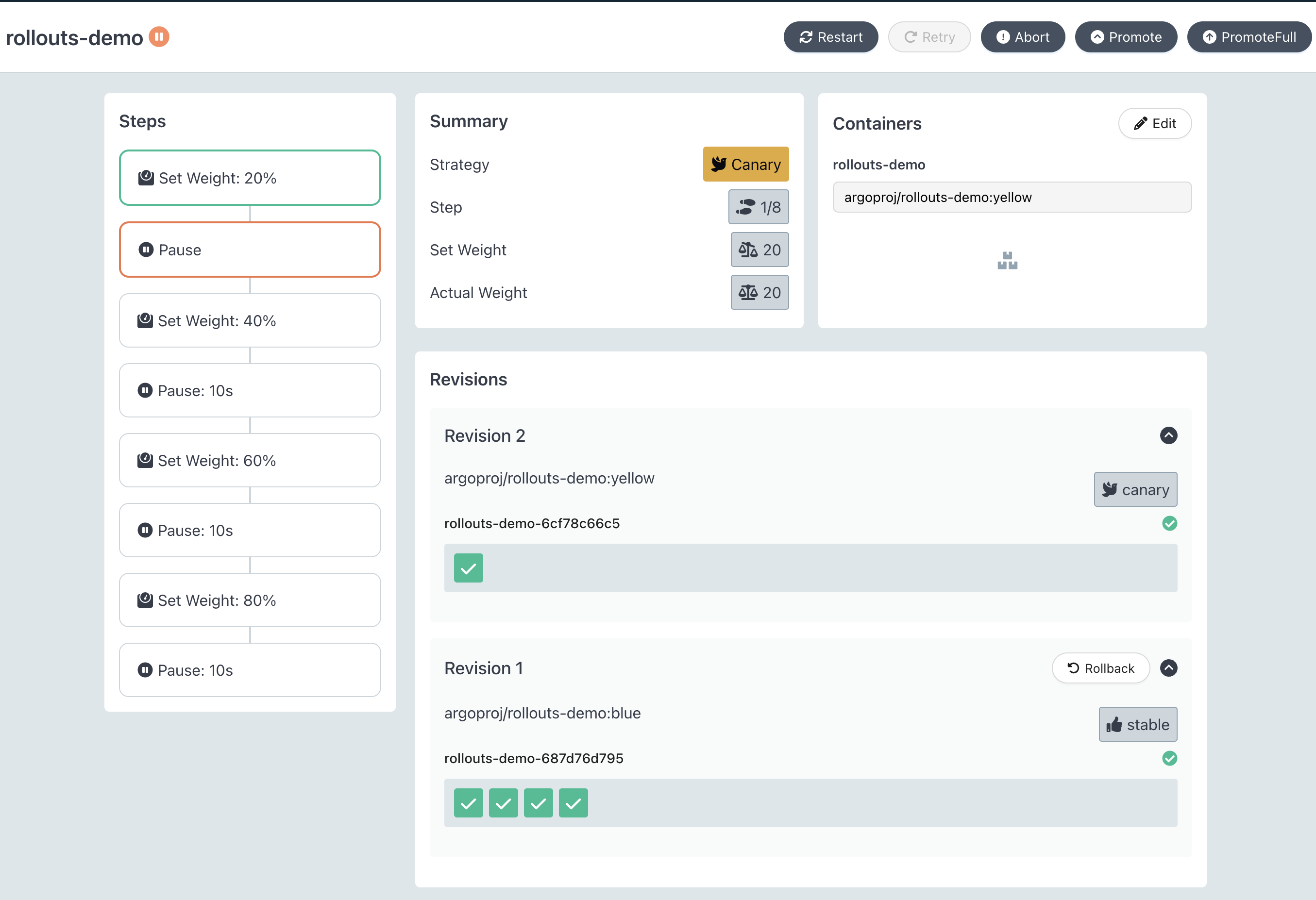Viewport: 1316px width, 900px height.
Task: Select the Set Weight: 60% step
Action: (x=250, y=460)
